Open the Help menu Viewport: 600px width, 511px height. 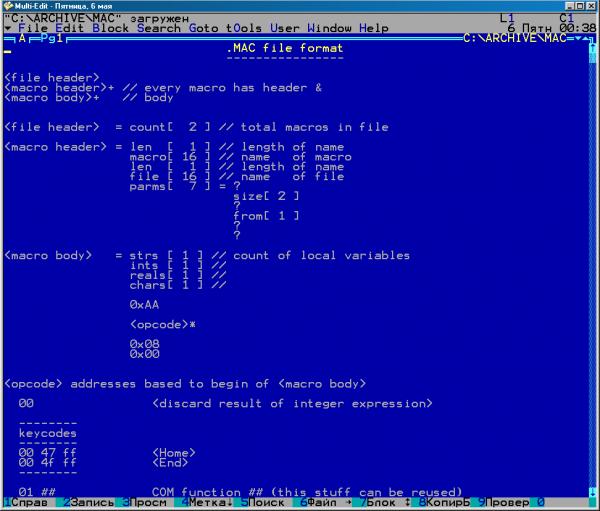point(375,28)
